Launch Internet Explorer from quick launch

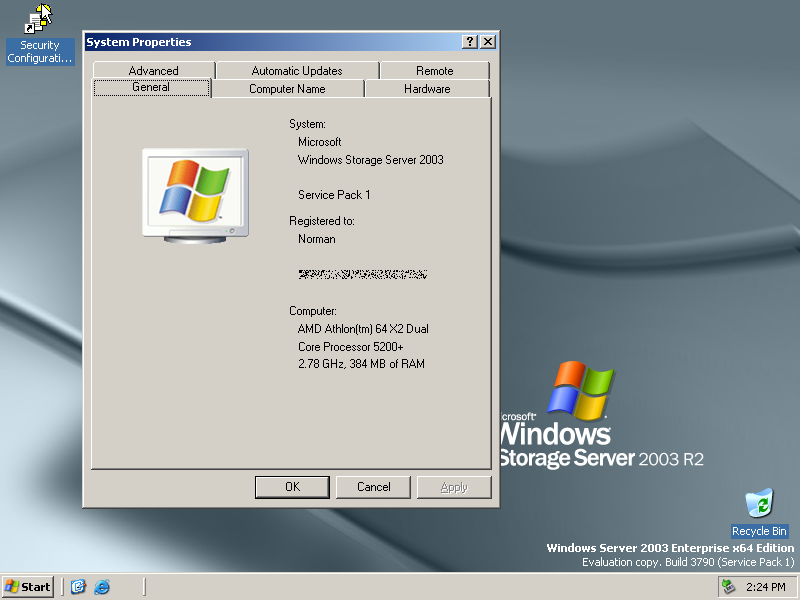pos(101,587)
